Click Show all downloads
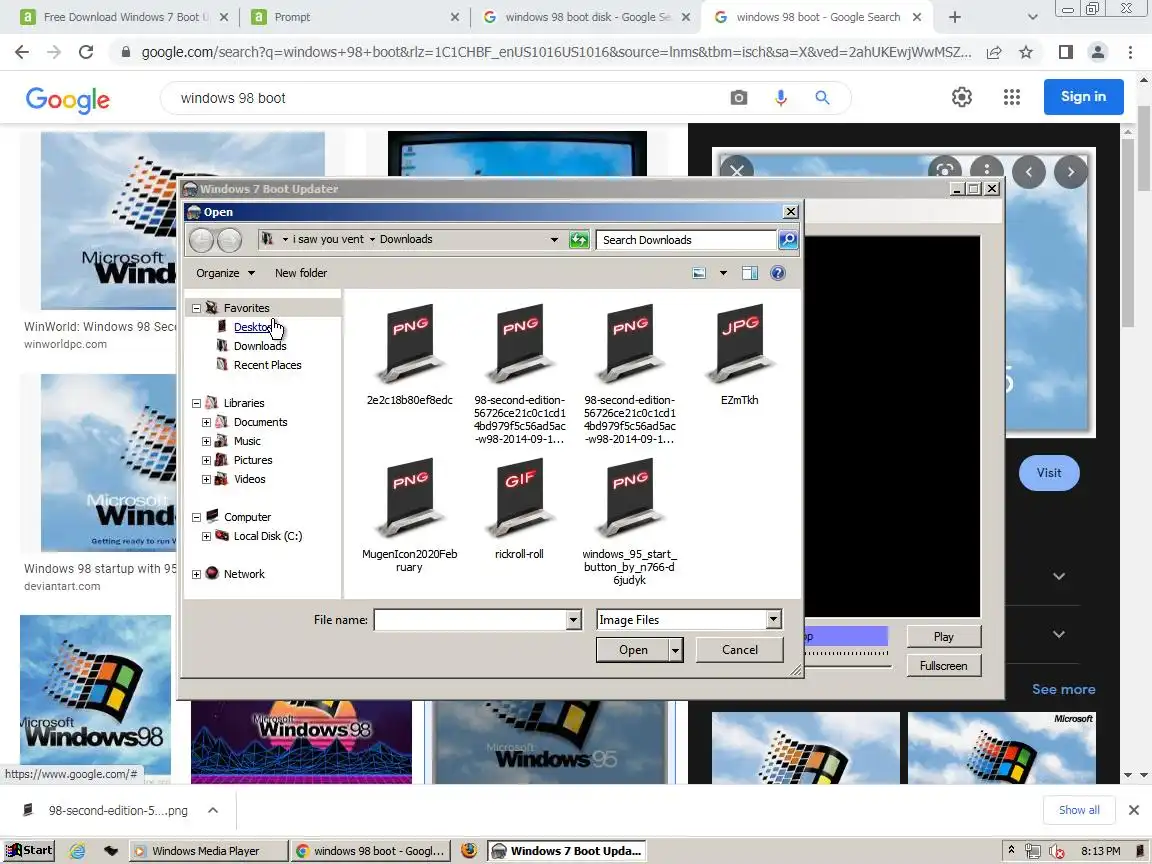This screenshot has width=1152, height=864. [1079, 810]
